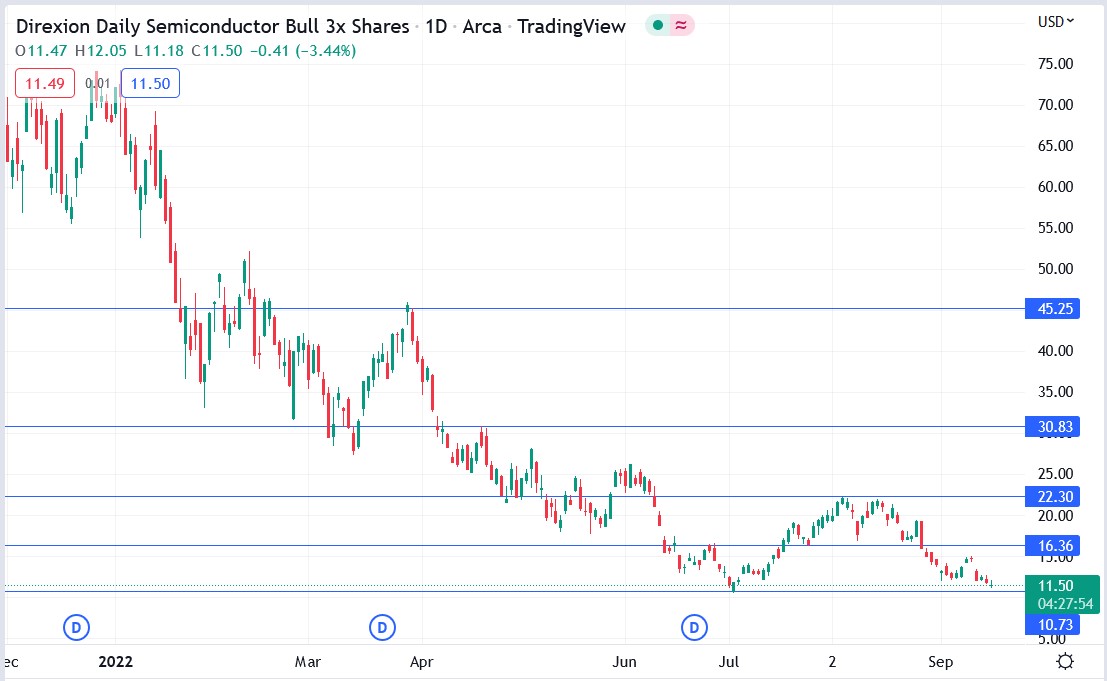Open chart settings gear icon
Image resolution: width=1107 pixels, height=681 pixels.
coord(1065,661)
